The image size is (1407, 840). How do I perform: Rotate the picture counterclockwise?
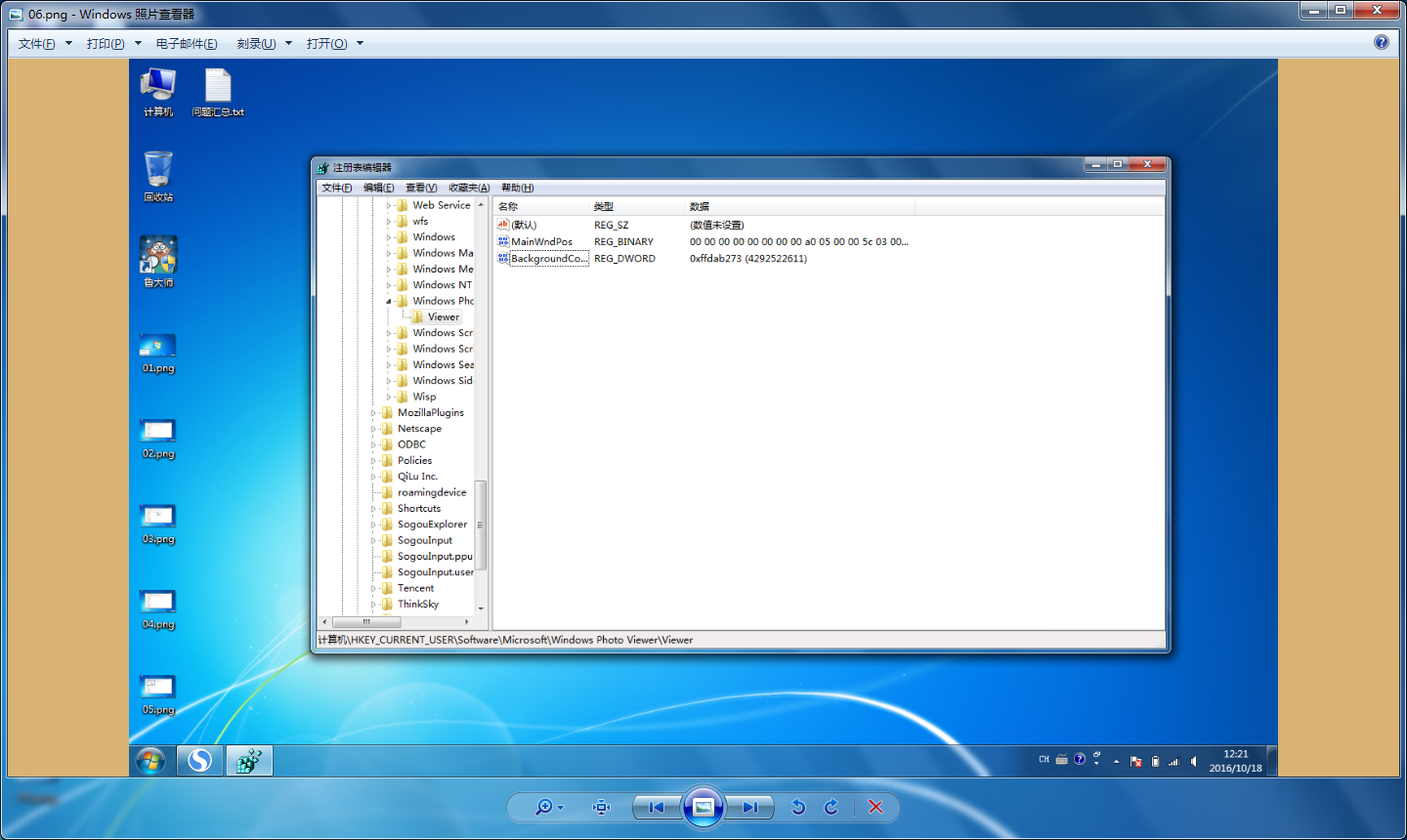click(x=798, y=807)
